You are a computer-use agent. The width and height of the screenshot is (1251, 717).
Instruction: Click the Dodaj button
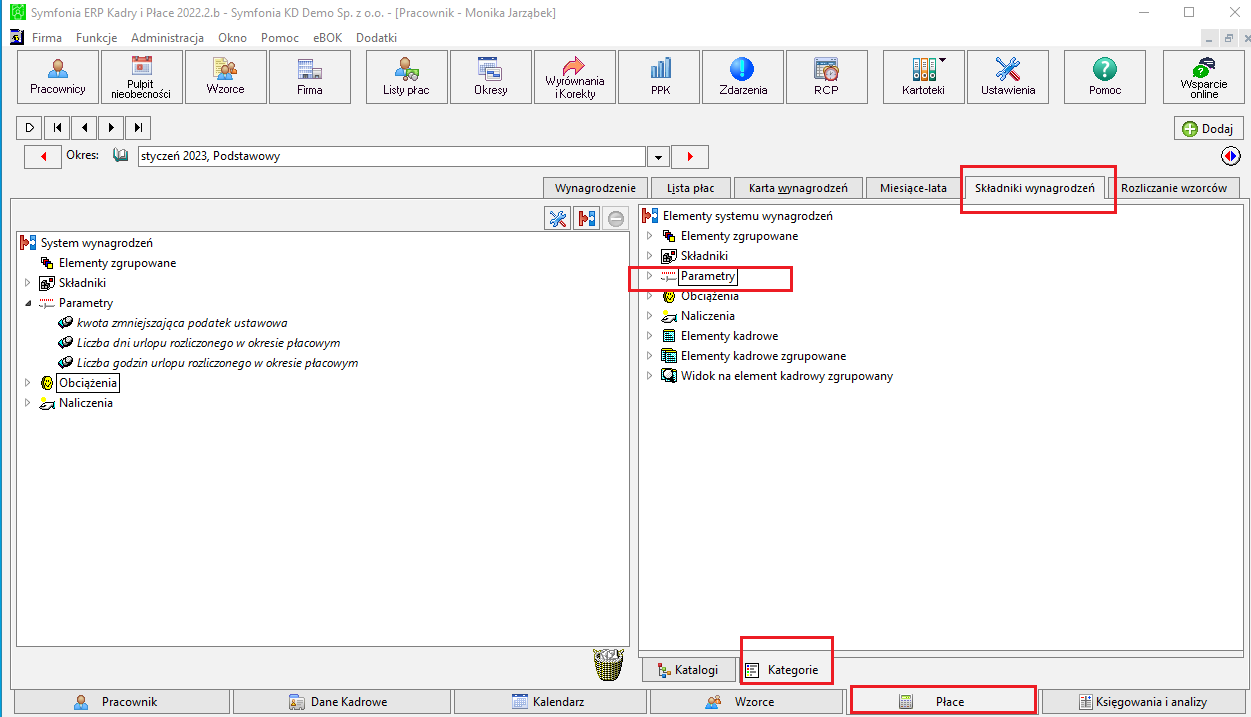pyautogui.click(x=1208, y=129)
